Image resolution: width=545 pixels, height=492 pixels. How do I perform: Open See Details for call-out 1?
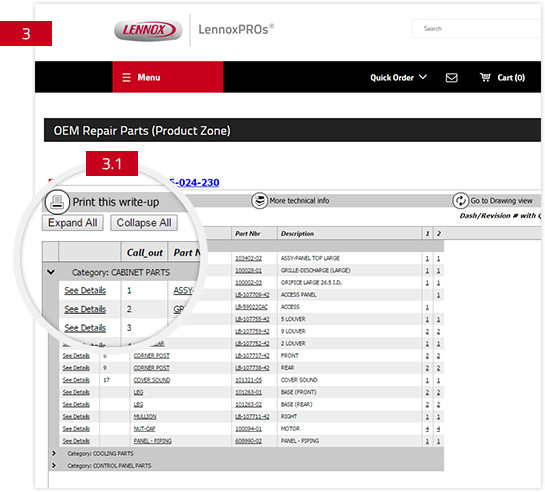(x=85, y=290)
